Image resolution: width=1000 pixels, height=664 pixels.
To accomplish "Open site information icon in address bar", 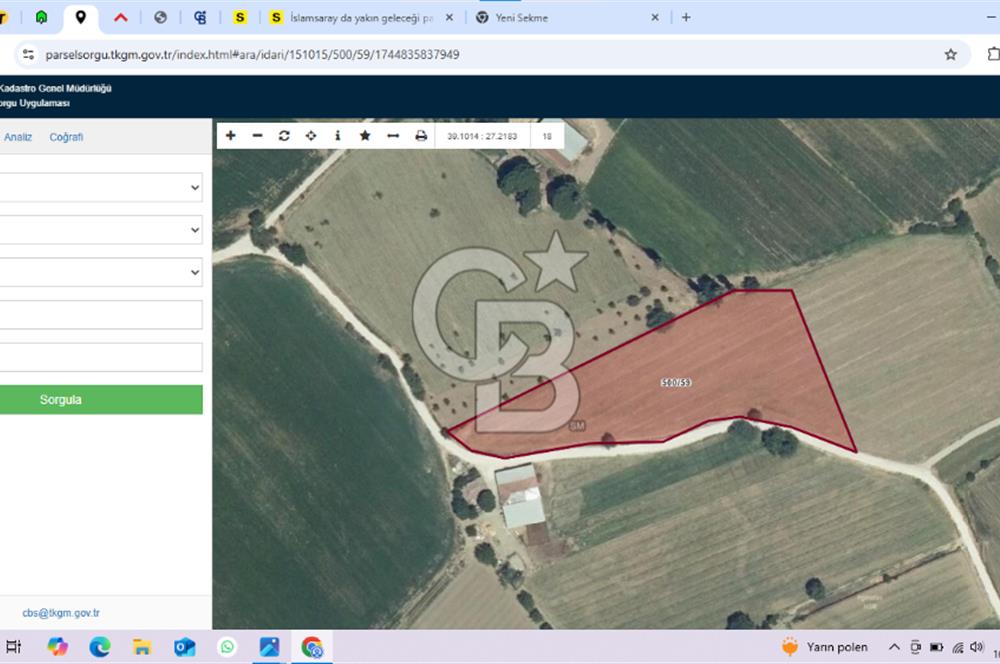I will [x=28, y=54].
